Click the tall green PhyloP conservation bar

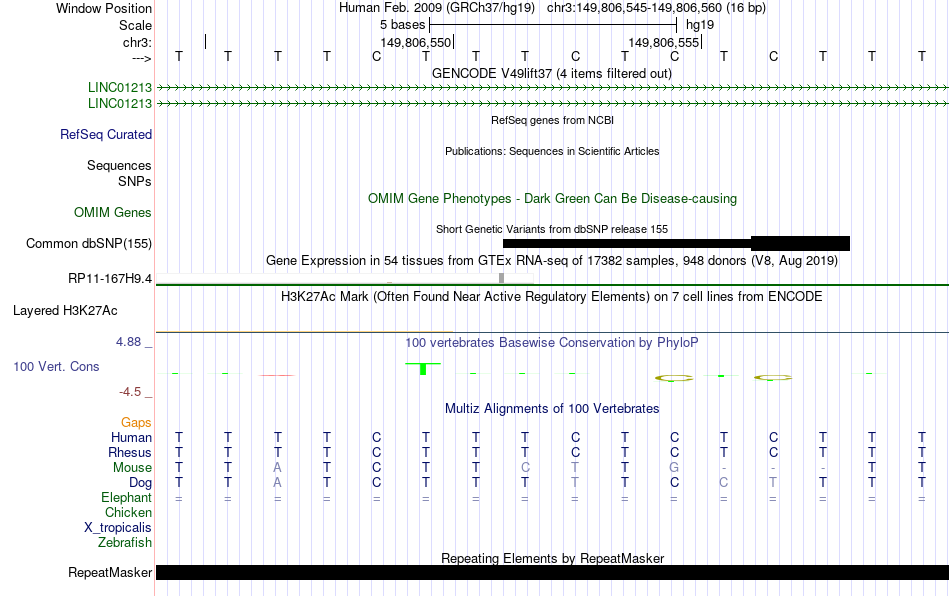[x=423, y=369]
